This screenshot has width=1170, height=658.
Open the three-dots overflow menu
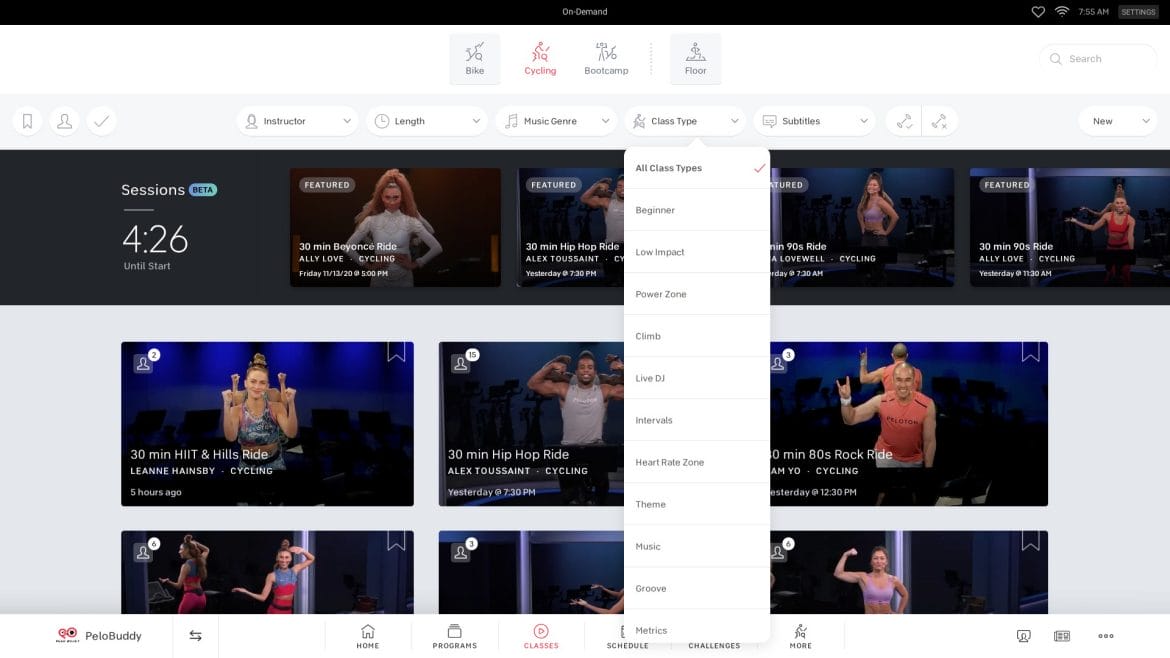(1106, 636)
